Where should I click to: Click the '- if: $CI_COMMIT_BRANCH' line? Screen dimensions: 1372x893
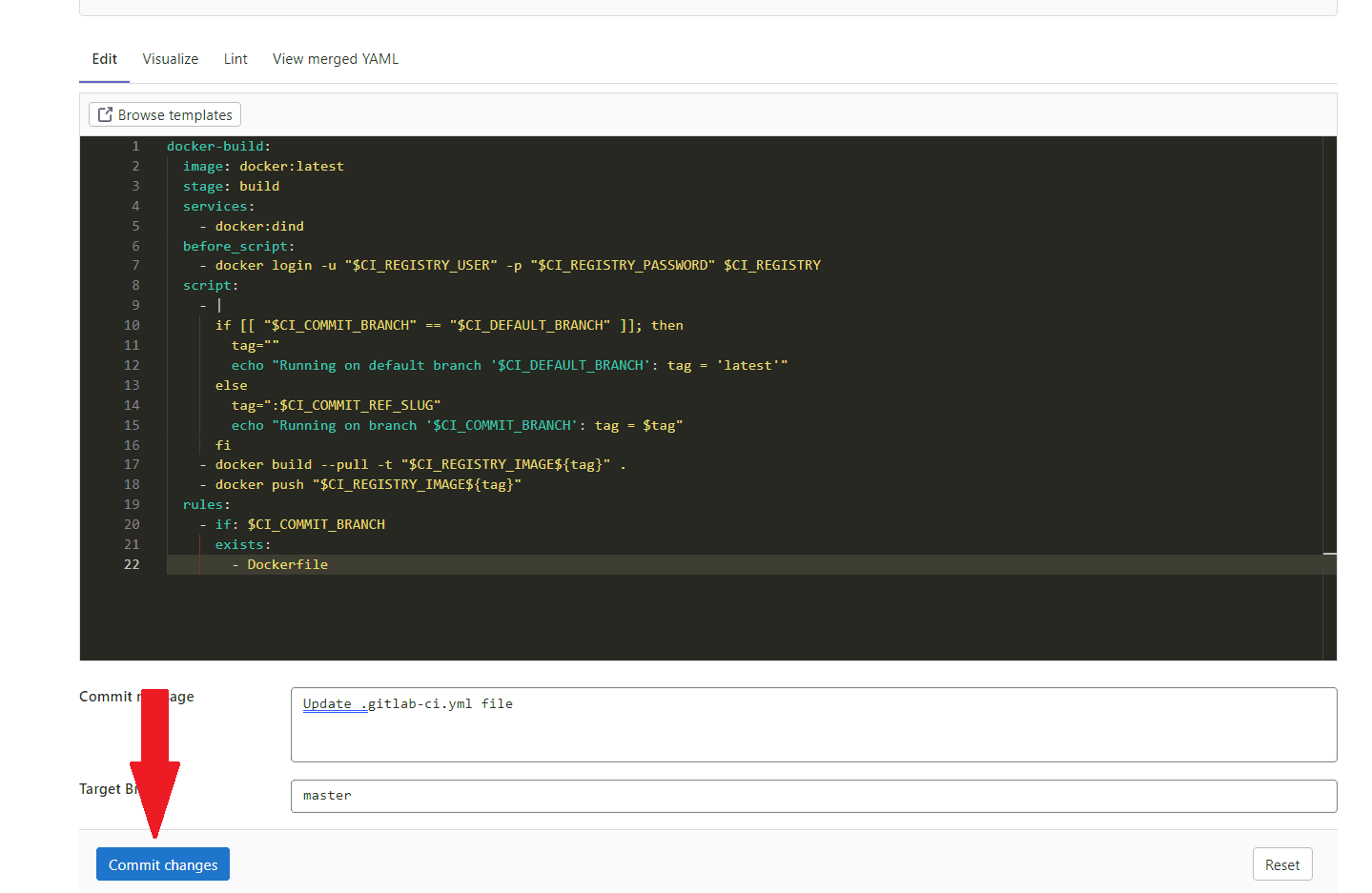coord(292,524)
